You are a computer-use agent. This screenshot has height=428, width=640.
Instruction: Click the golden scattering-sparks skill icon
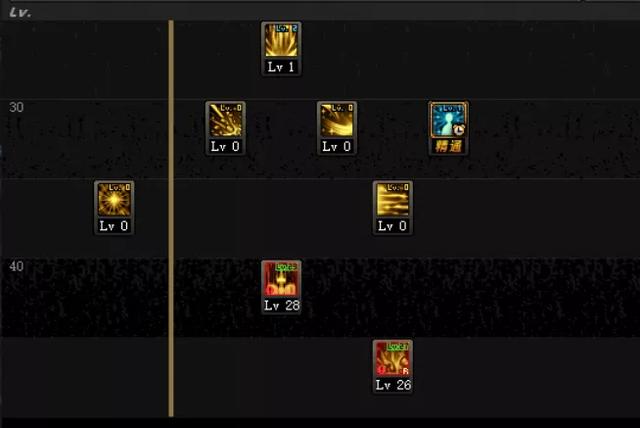click(x=225, y=120)
